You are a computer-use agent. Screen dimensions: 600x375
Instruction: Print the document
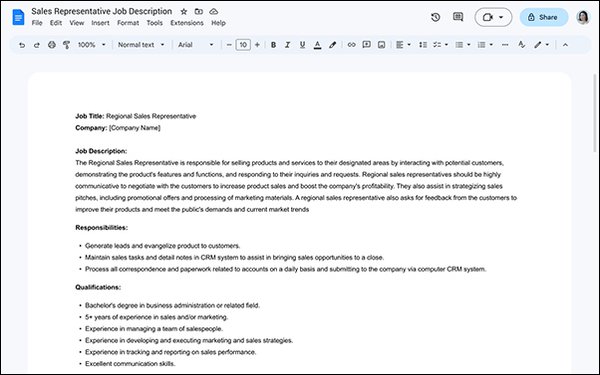52,45
